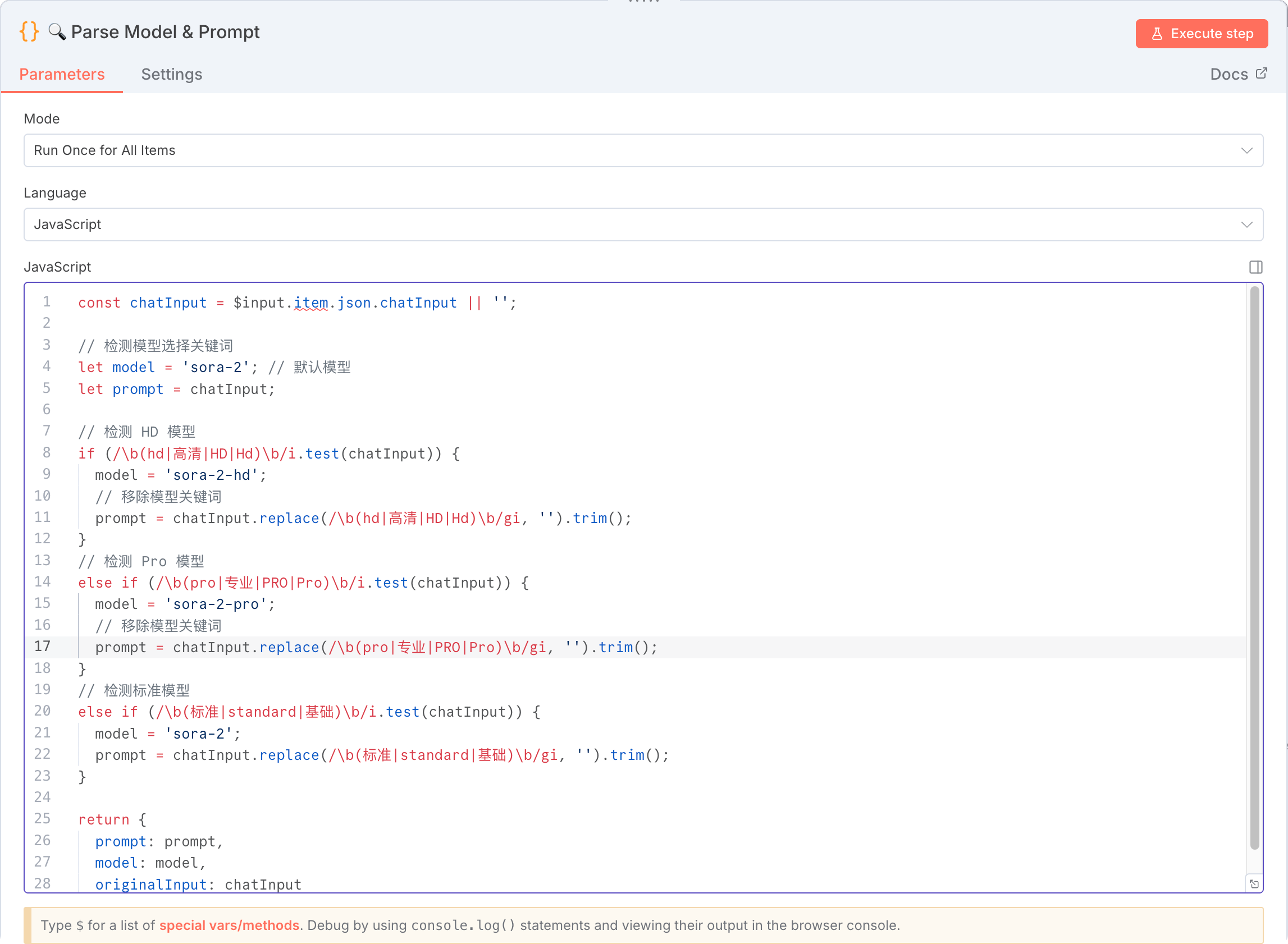
Task: Click the HD regex test on line 8
Action: (x=269, y=453)
